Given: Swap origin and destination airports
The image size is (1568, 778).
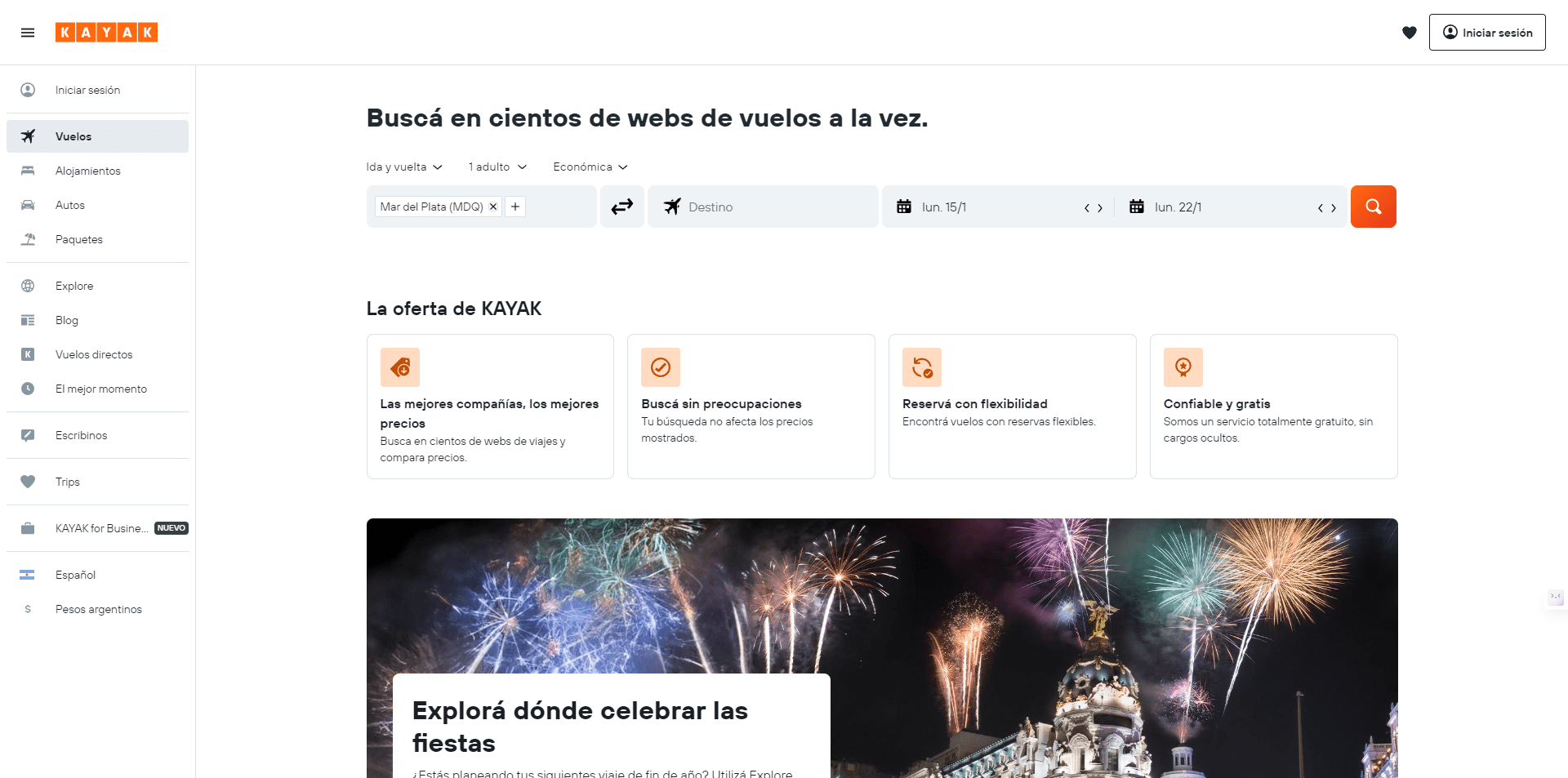Looking at the screenshot, I should point(622,207).
